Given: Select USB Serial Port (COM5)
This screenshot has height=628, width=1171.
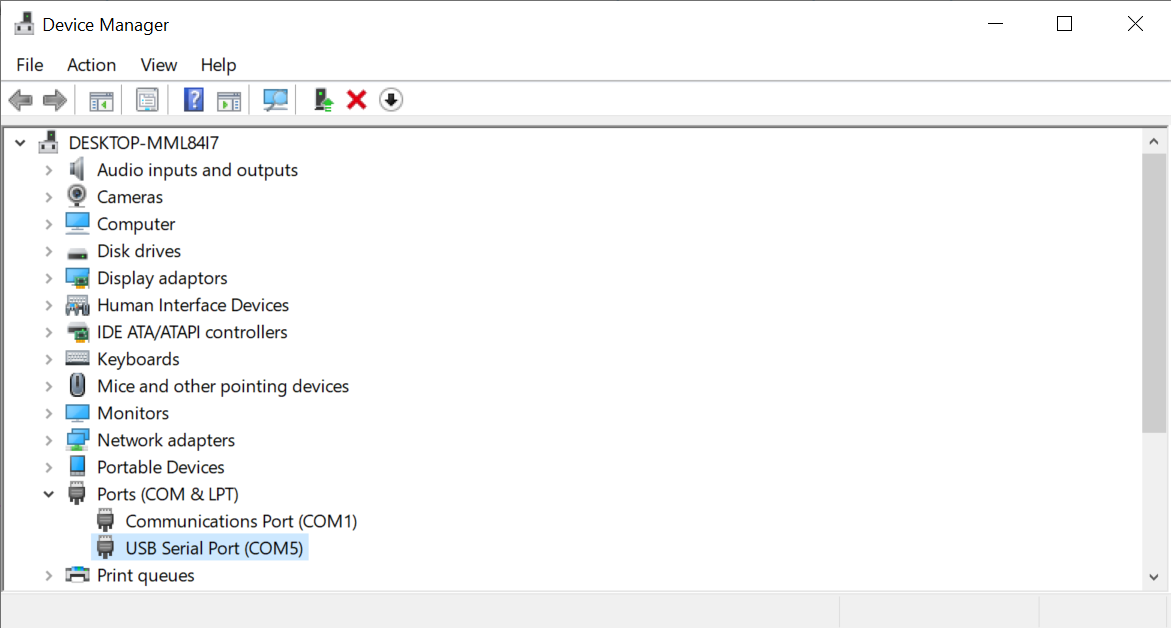Looking at the screenshot, I should click(x=214, y=548).
